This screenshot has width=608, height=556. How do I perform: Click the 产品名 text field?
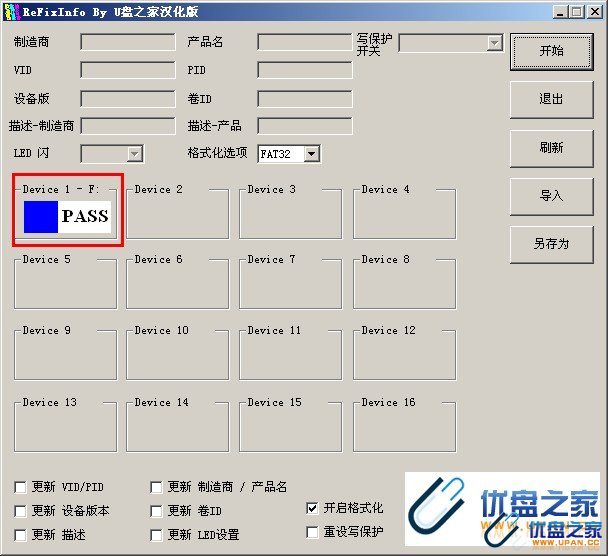point(304,43)
